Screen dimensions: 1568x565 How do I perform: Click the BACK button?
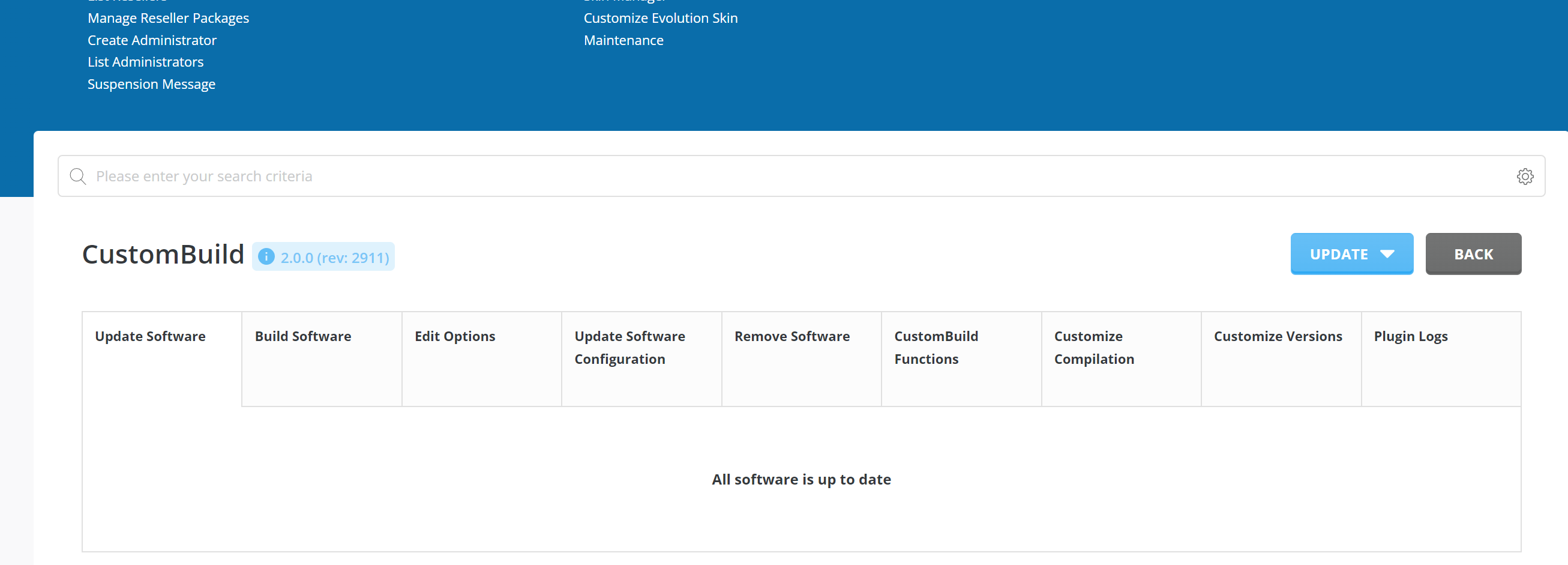pos(1473,254)
